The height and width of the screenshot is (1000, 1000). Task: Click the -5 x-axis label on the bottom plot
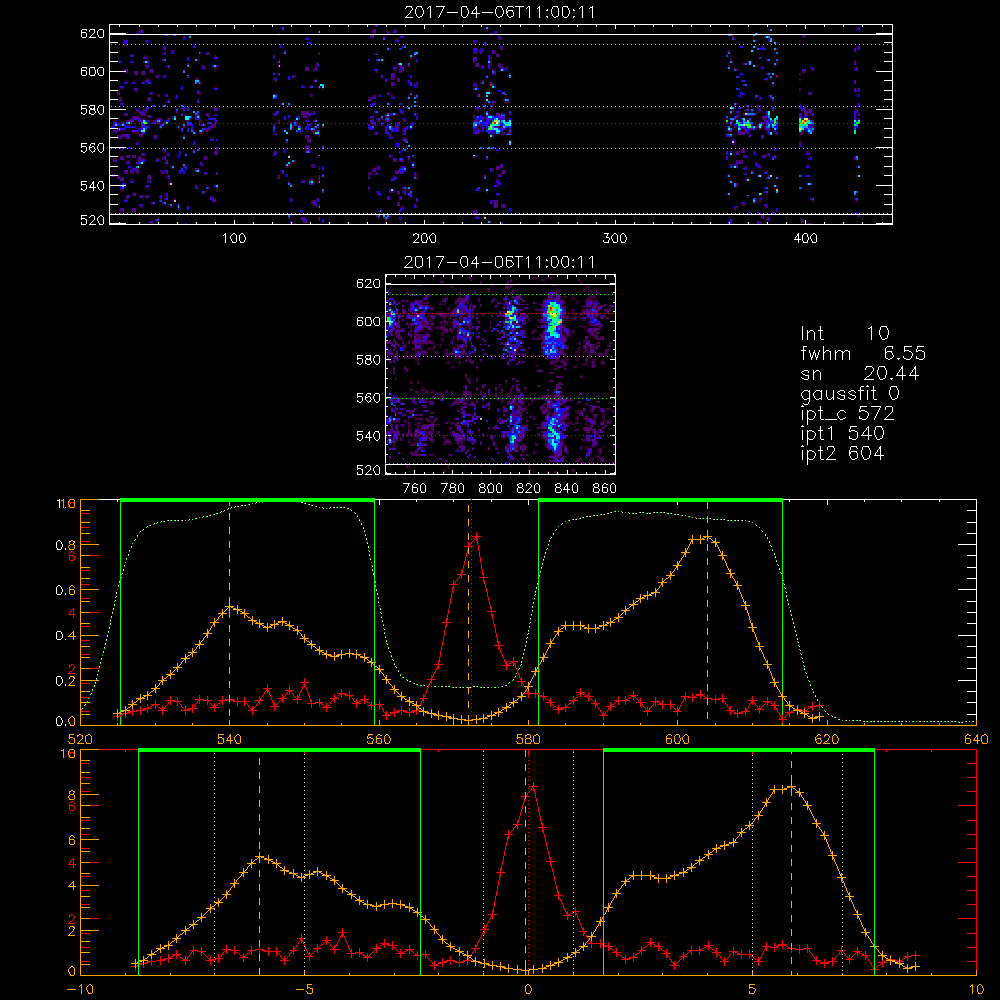304,990
